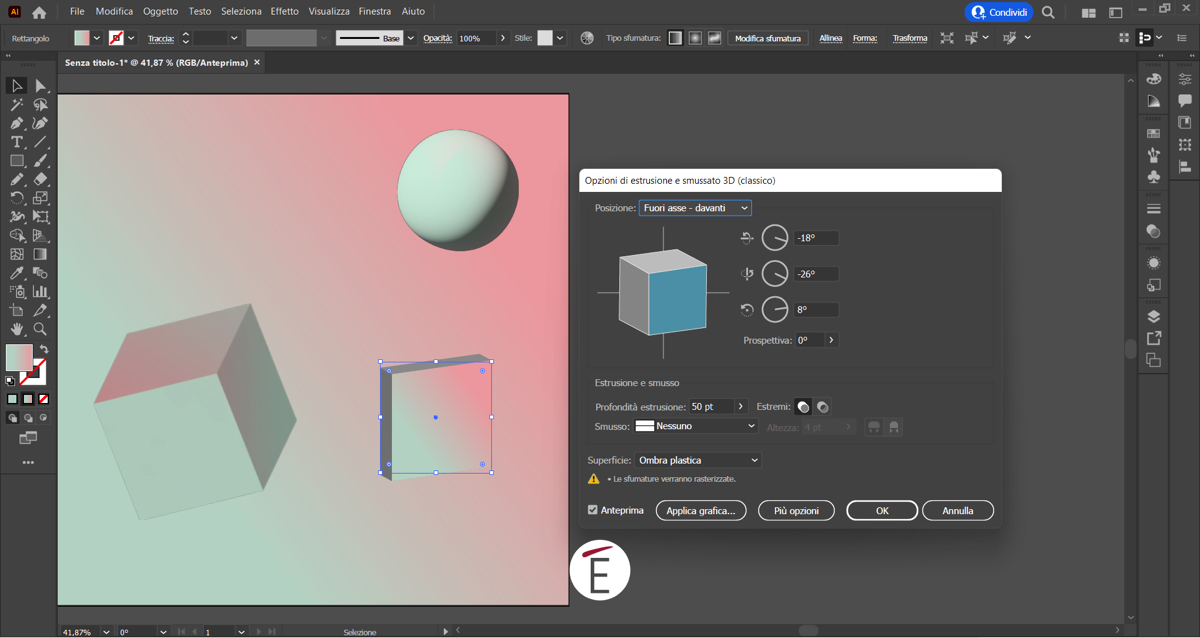Open the Finestra menu
1200x638 pixels.
point(375,12)
